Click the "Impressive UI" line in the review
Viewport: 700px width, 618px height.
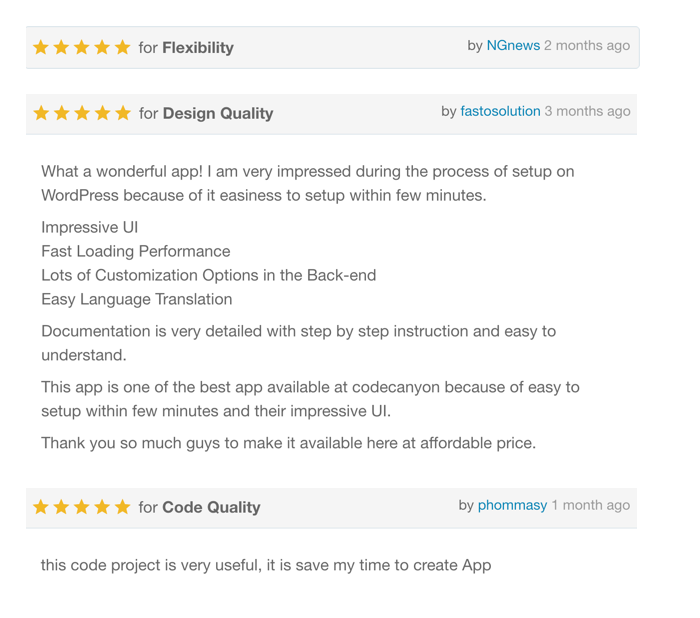click(x=90, y=228)
